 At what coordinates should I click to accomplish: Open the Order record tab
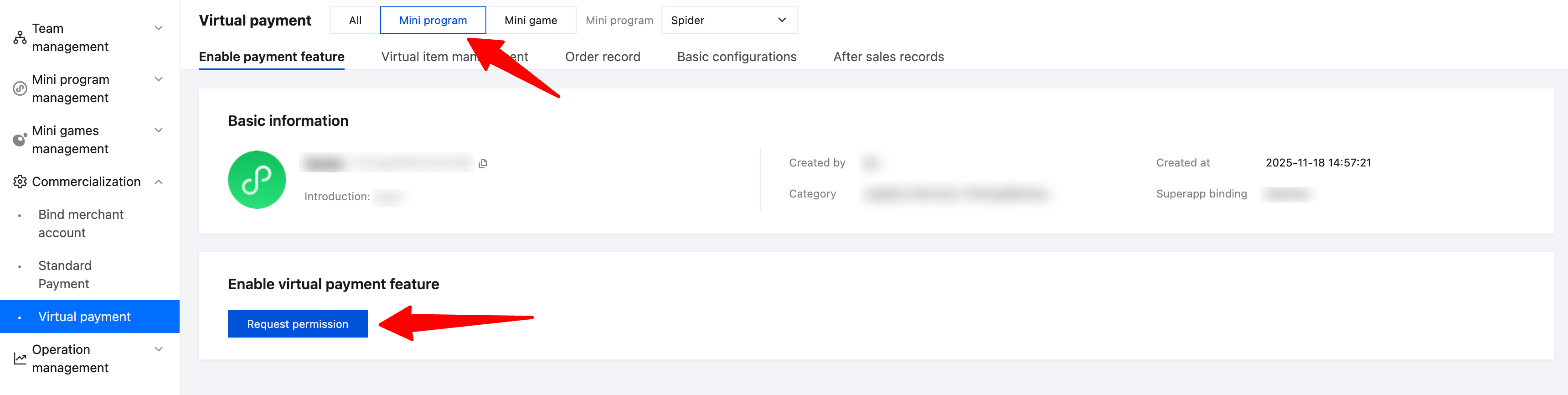(602, 57)
